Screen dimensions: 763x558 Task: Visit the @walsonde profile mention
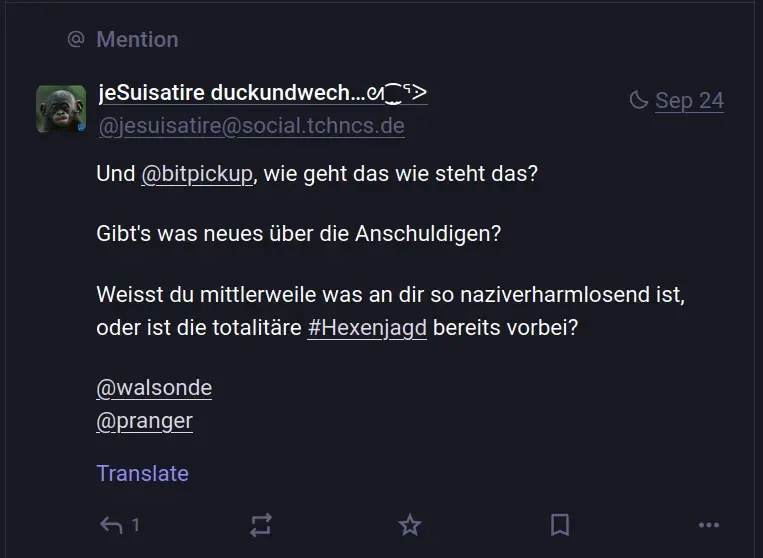click(154, 387)
